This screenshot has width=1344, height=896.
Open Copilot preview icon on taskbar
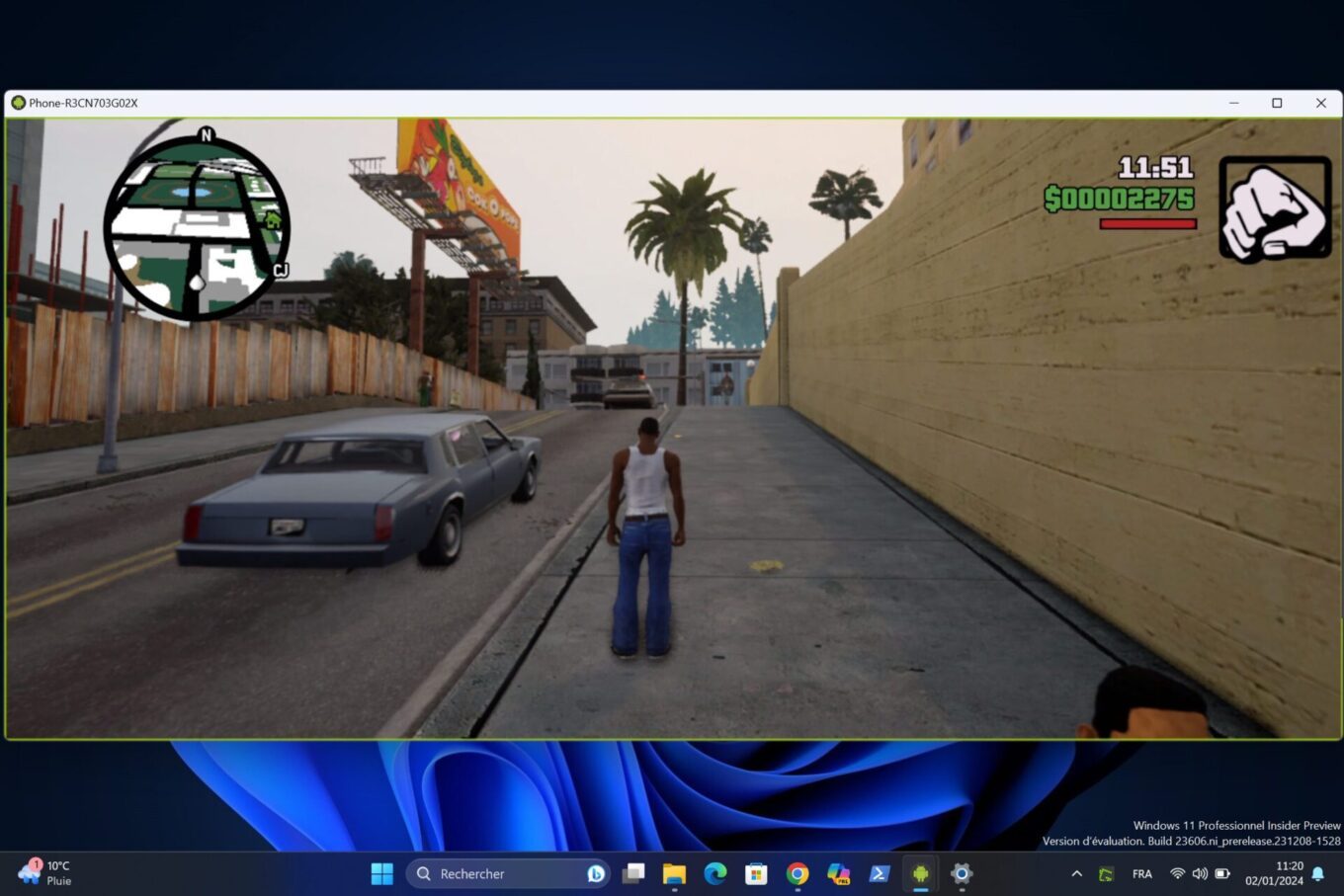point(838,873)
